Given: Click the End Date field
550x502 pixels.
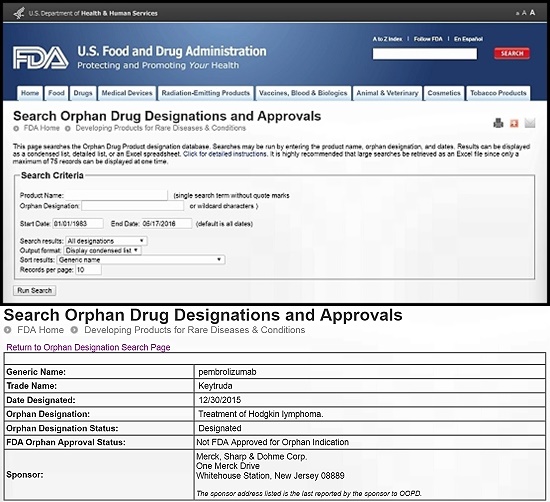Looking at the screenshot, I should click(166, 223).
